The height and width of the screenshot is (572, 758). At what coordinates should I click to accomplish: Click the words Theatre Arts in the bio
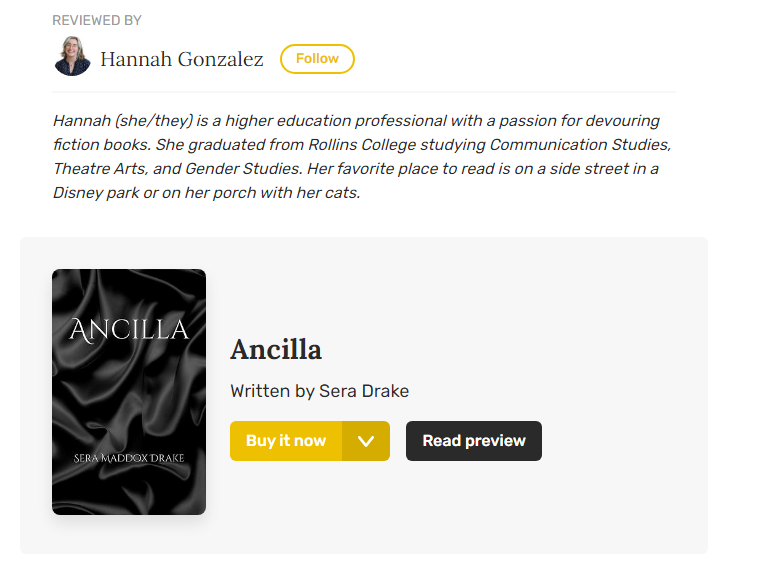tap(100, 169)
